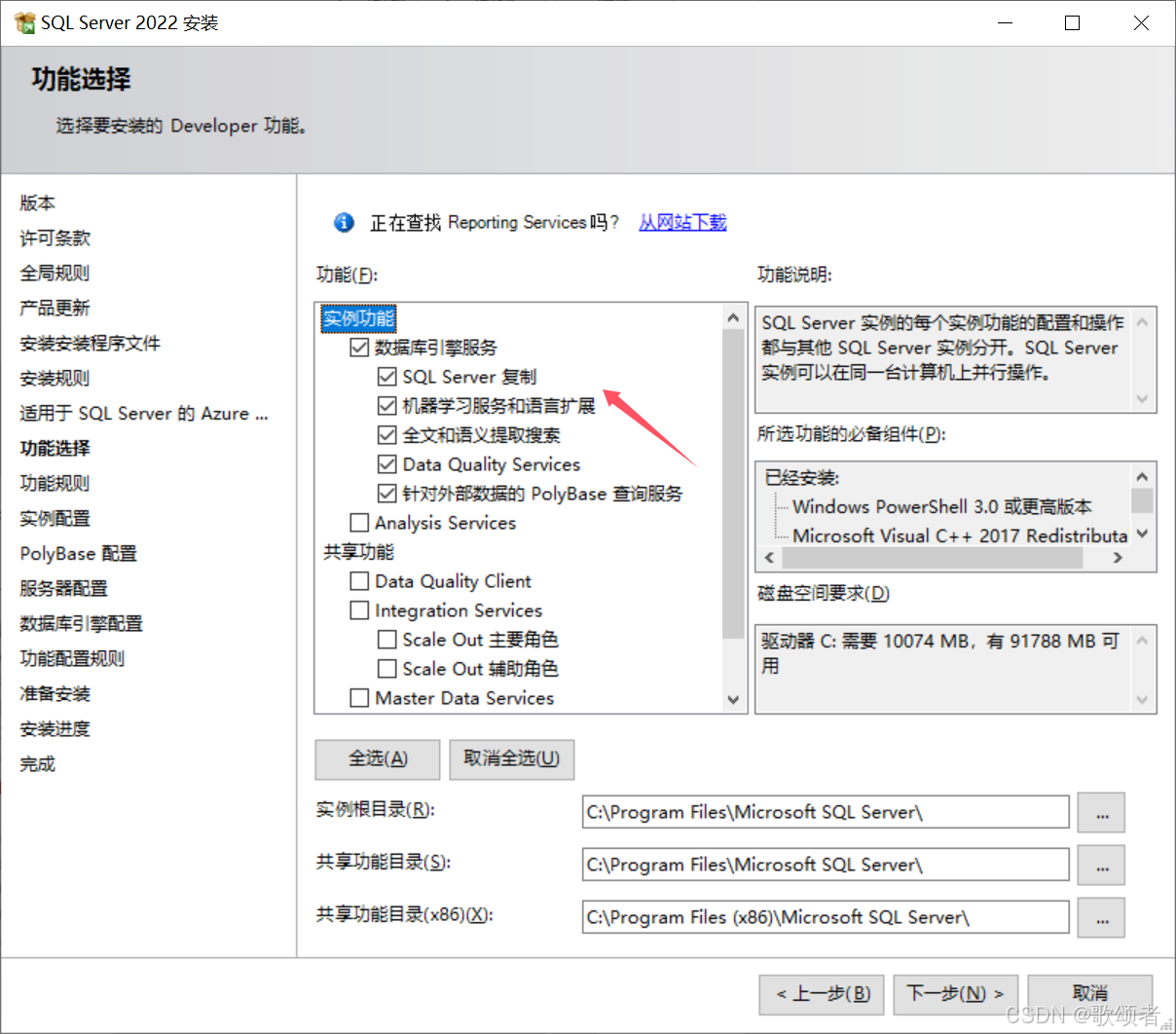Browse for 共享功能目录(S) with its ... button

coord(1101,866)
